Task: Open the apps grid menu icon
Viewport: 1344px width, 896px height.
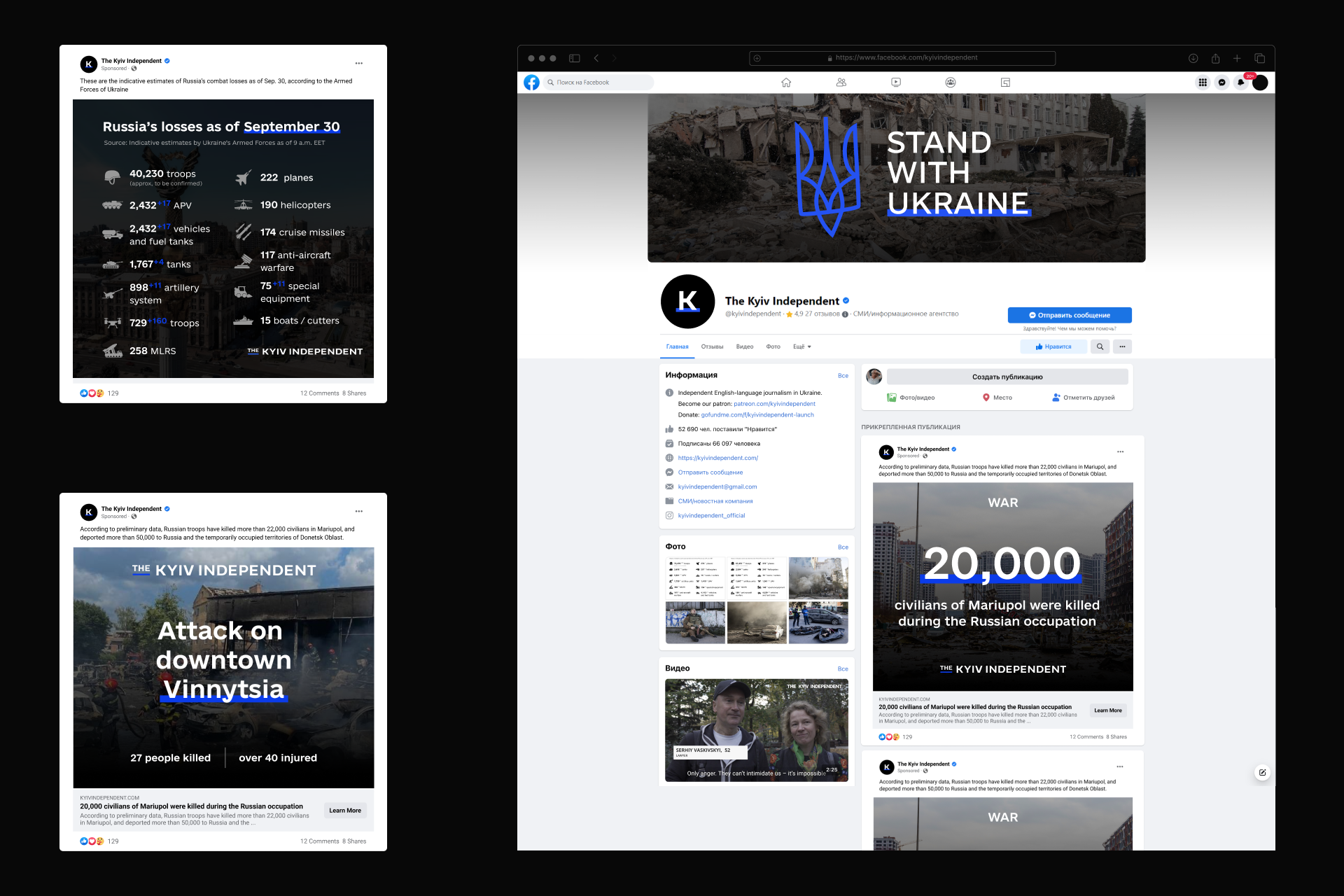Action: pyautogui.click(x=1203, y=83)
